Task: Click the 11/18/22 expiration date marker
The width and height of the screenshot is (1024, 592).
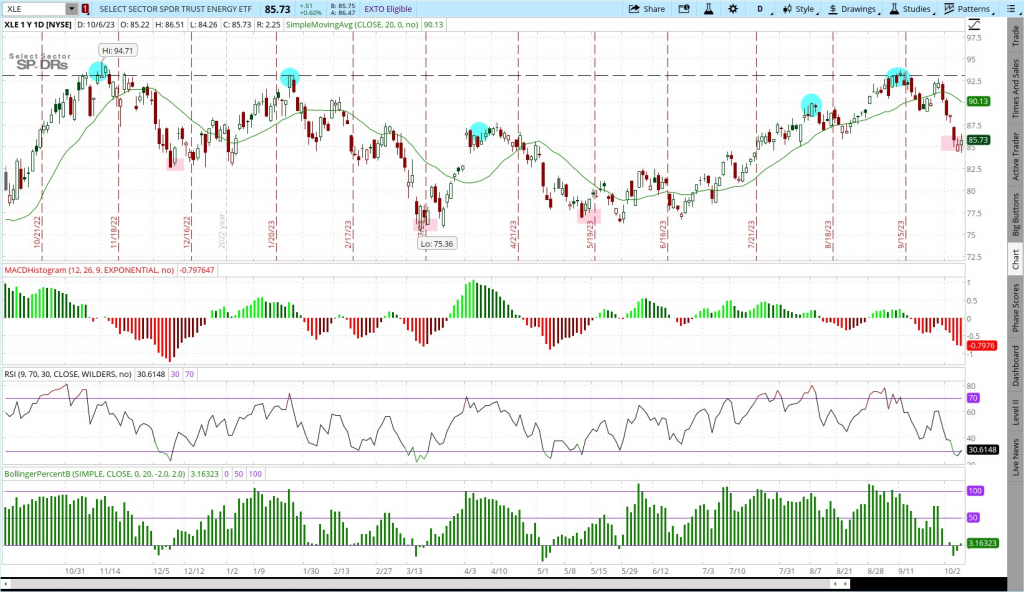Action: pyautogui.click(x=114, y=233)
